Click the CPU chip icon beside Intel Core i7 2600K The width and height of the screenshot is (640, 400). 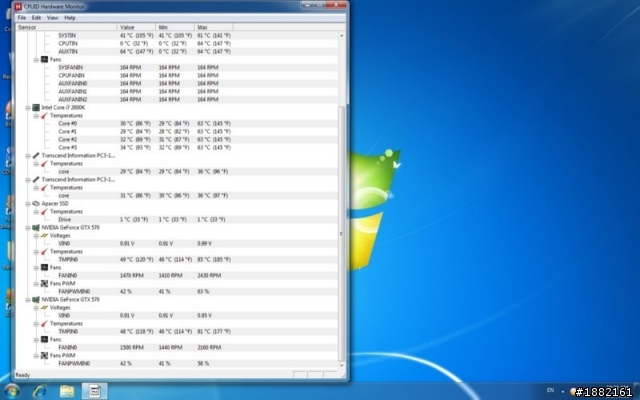click(36, 107)
